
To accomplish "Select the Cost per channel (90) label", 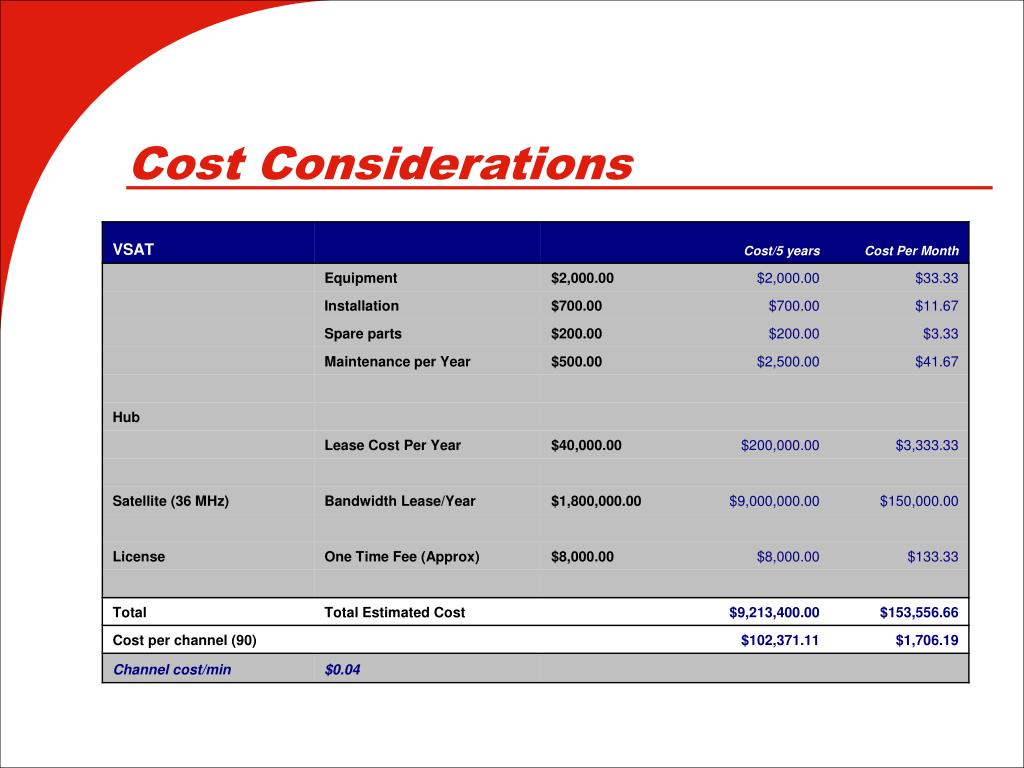I will 184,640.
